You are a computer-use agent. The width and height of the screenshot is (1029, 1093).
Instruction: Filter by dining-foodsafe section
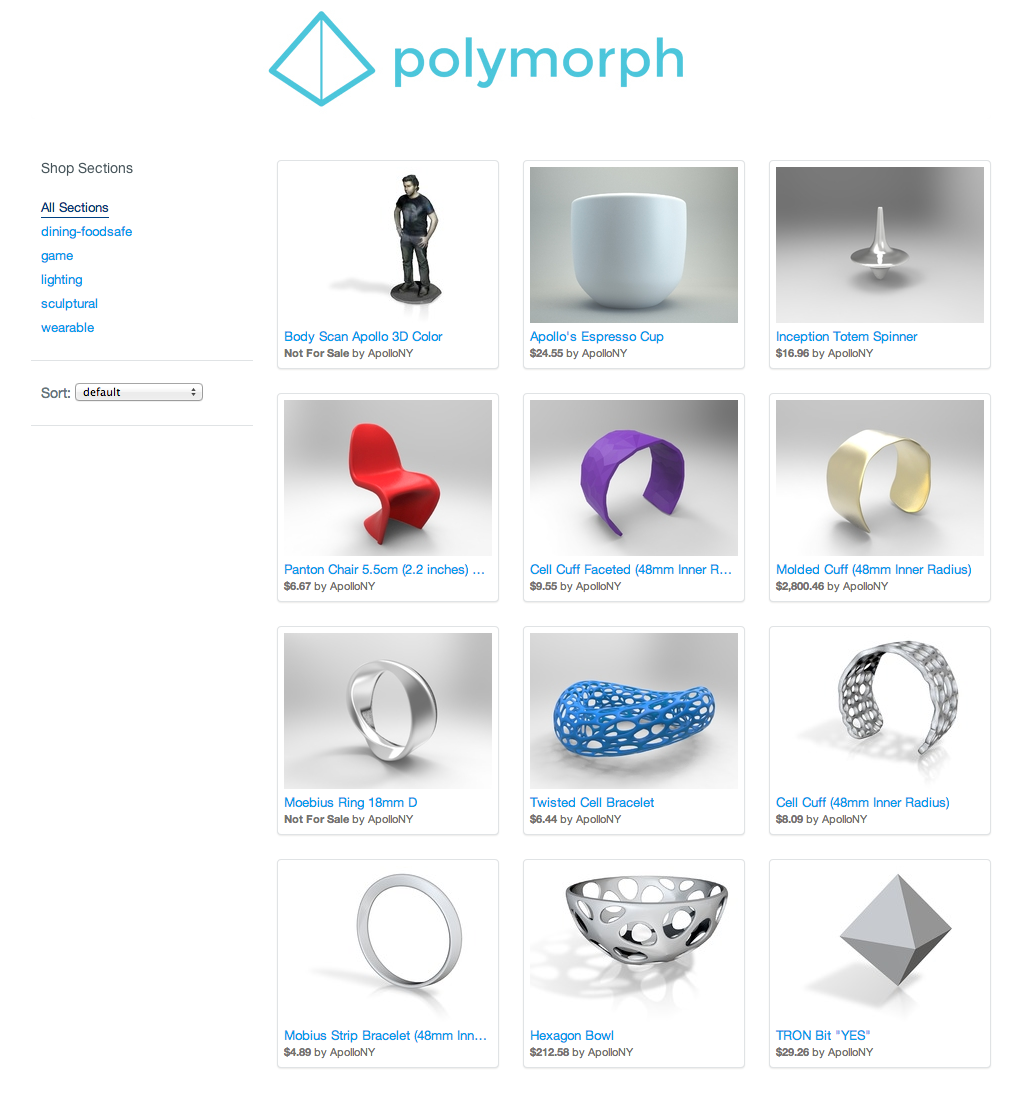pos(86,231)
